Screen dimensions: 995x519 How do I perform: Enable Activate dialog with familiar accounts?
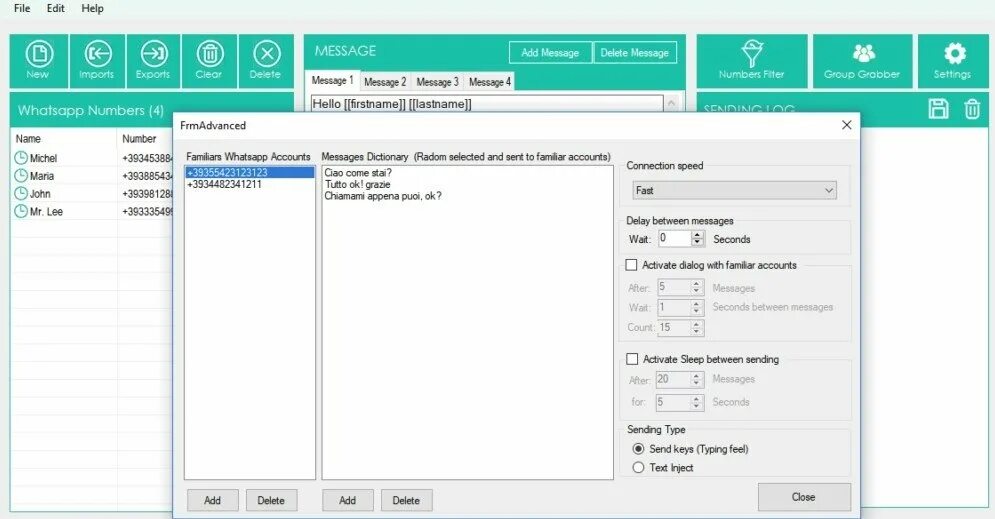631,265
